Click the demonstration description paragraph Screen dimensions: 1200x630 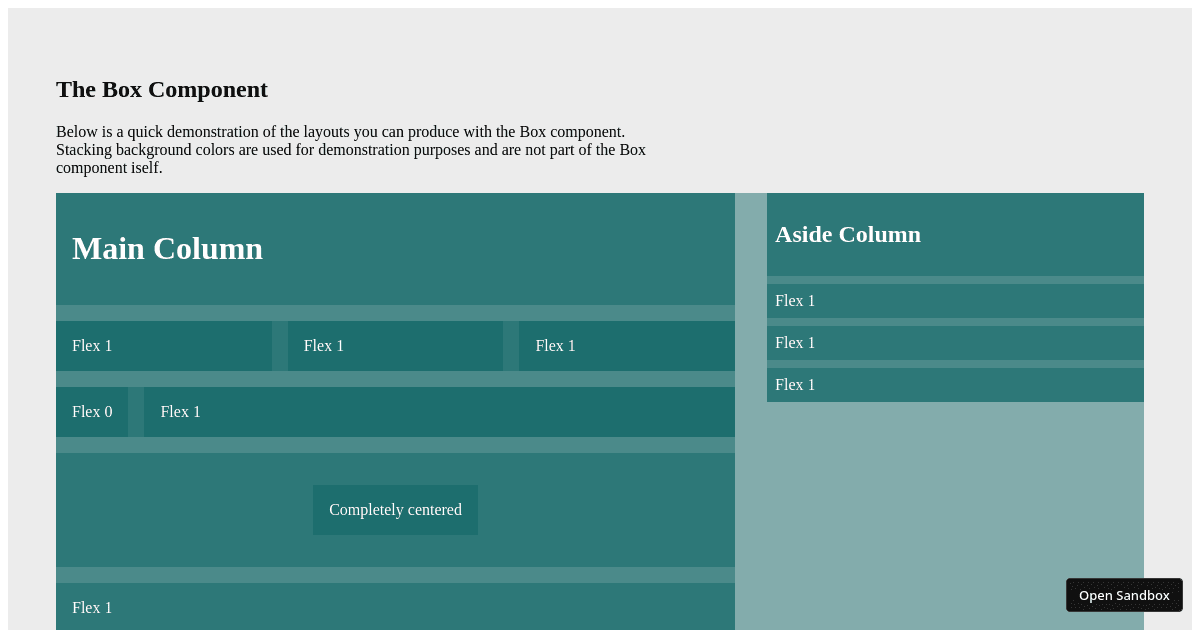[x=350, y=150]
